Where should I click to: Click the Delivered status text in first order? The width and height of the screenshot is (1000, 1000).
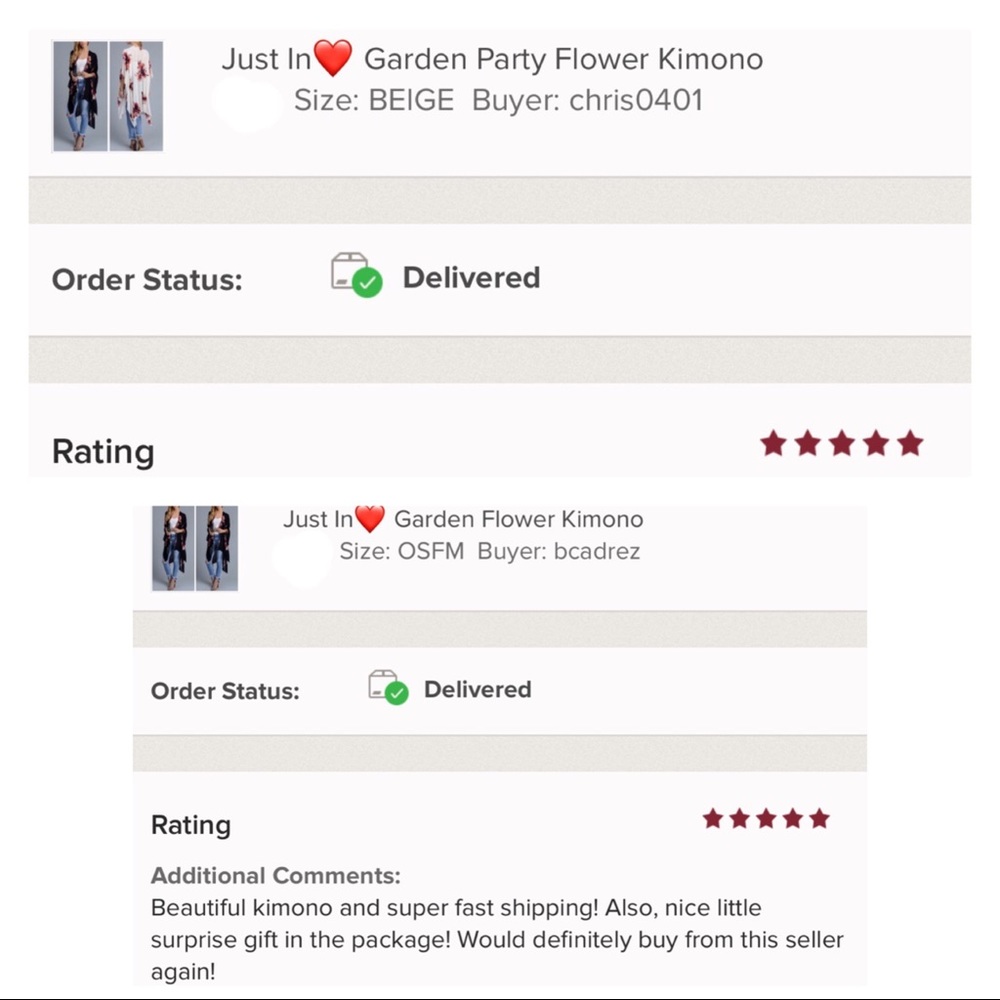(x=471, y=278)
